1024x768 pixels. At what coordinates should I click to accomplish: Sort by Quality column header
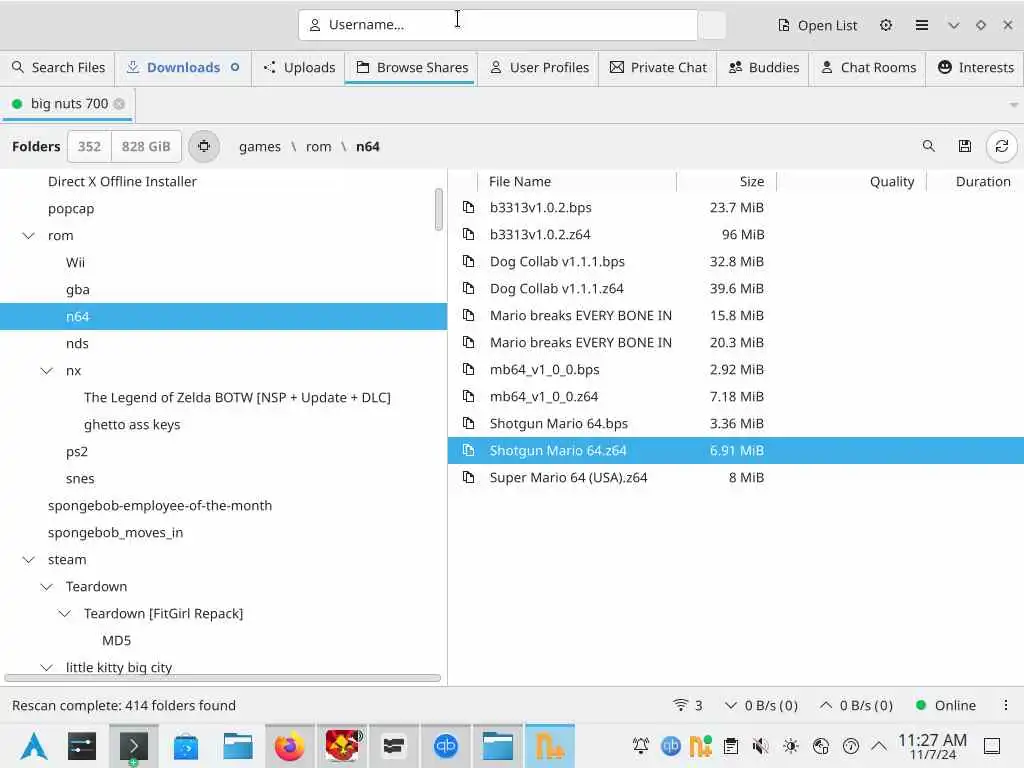852,182
